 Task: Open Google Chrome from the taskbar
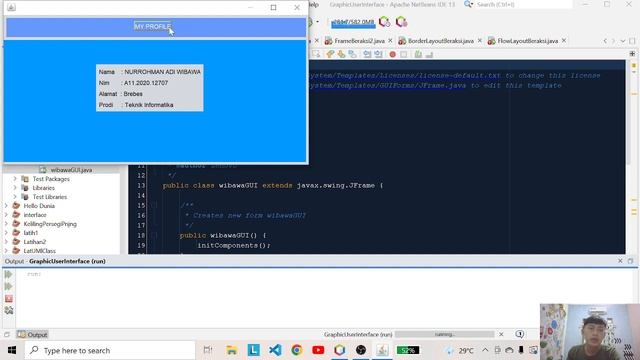[297, 350]
